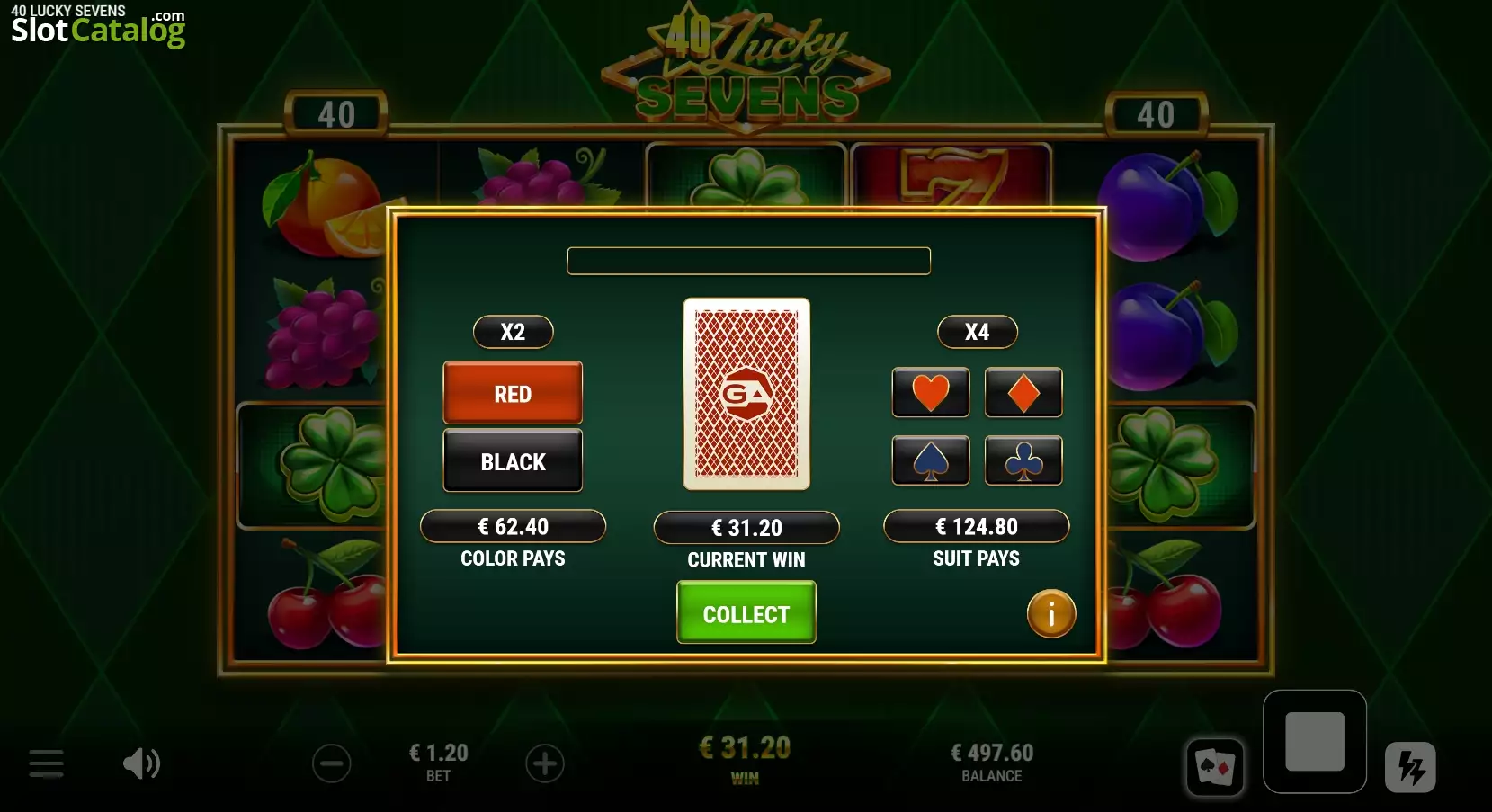Open the SlotCatalog logo link
Viewport: 1492px width, 812px height.
pyautogui.click(x=98, y=25)
